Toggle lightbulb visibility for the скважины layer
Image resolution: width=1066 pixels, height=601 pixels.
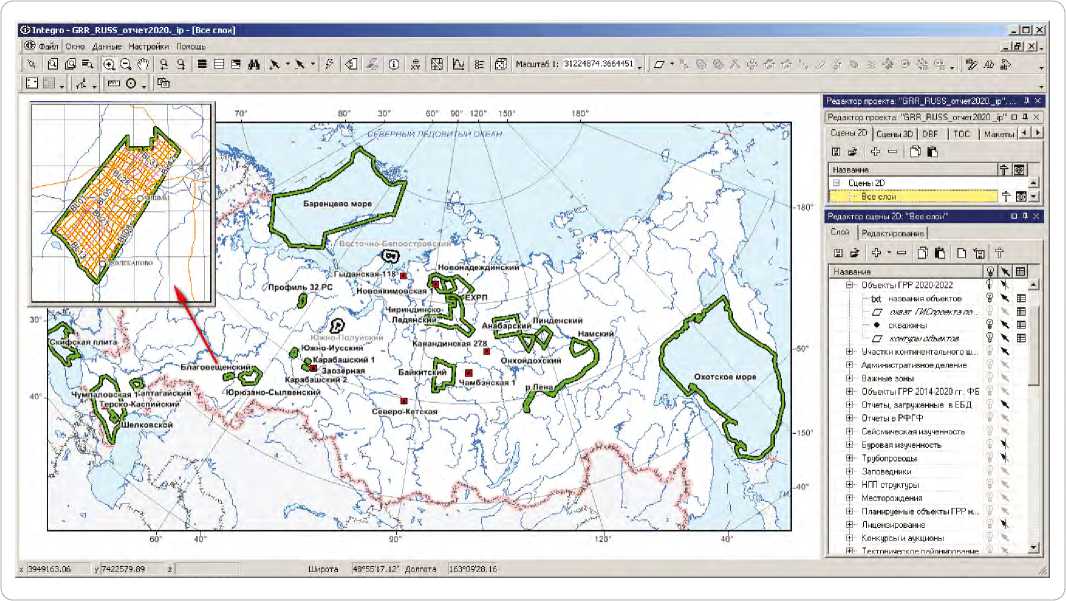[x=990, y=325]
